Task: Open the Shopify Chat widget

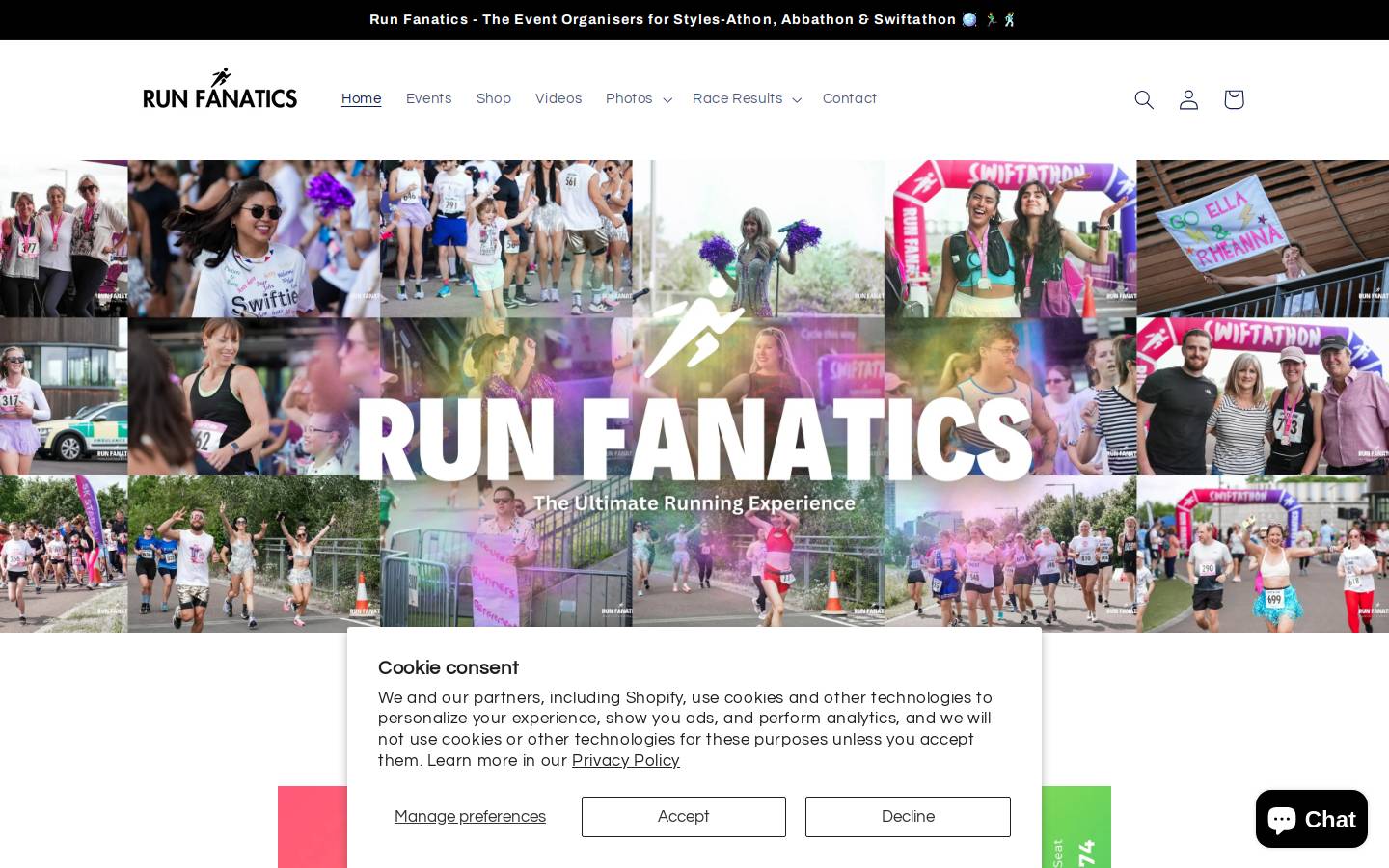Action: coord(1312,819)
